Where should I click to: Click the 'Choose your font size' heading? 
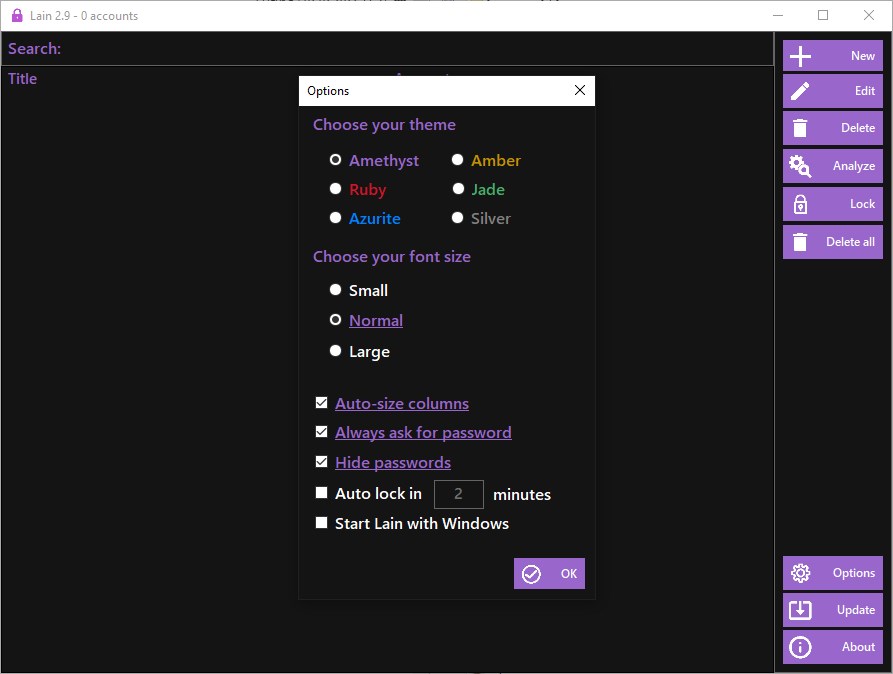[392, 257]
